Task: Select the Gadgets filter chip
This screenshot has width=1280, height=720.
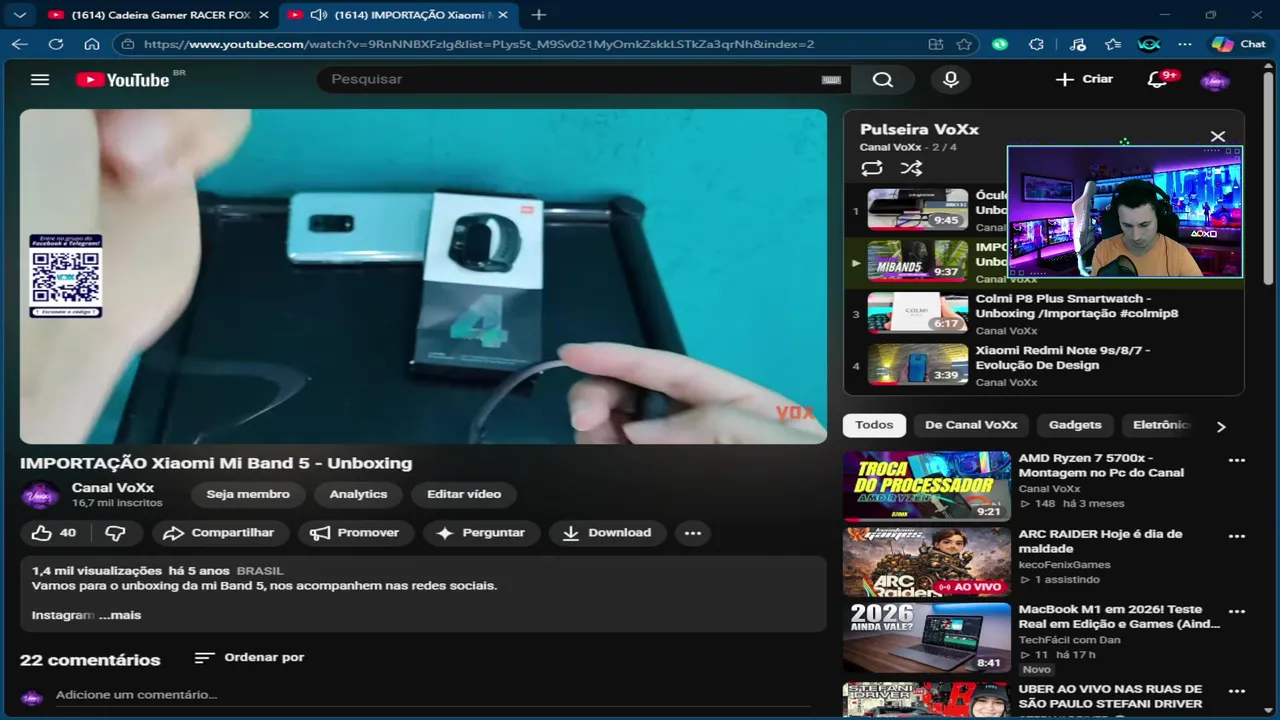Action: click(1075, 425)
